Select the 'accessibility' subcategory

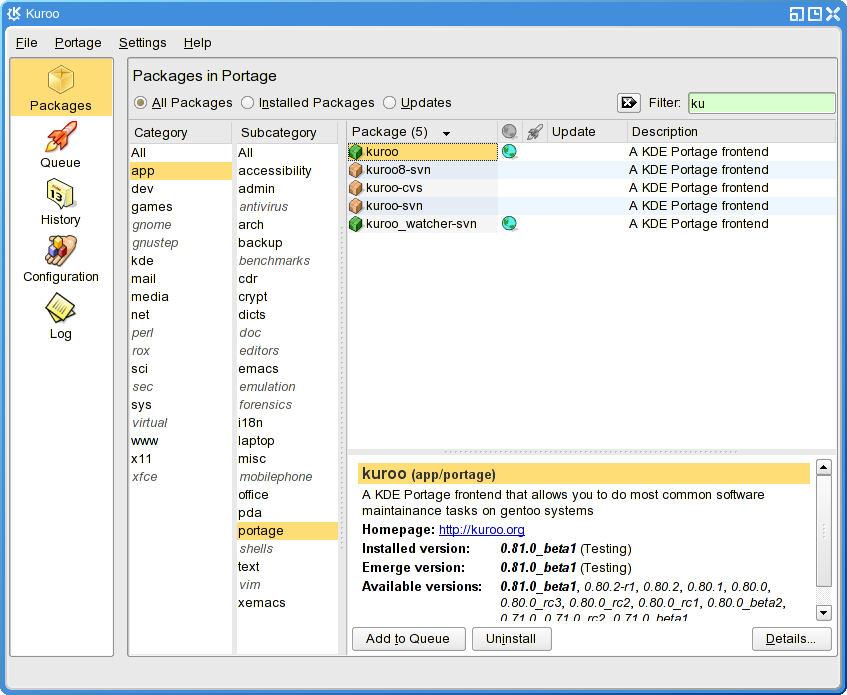coord(287,171)
